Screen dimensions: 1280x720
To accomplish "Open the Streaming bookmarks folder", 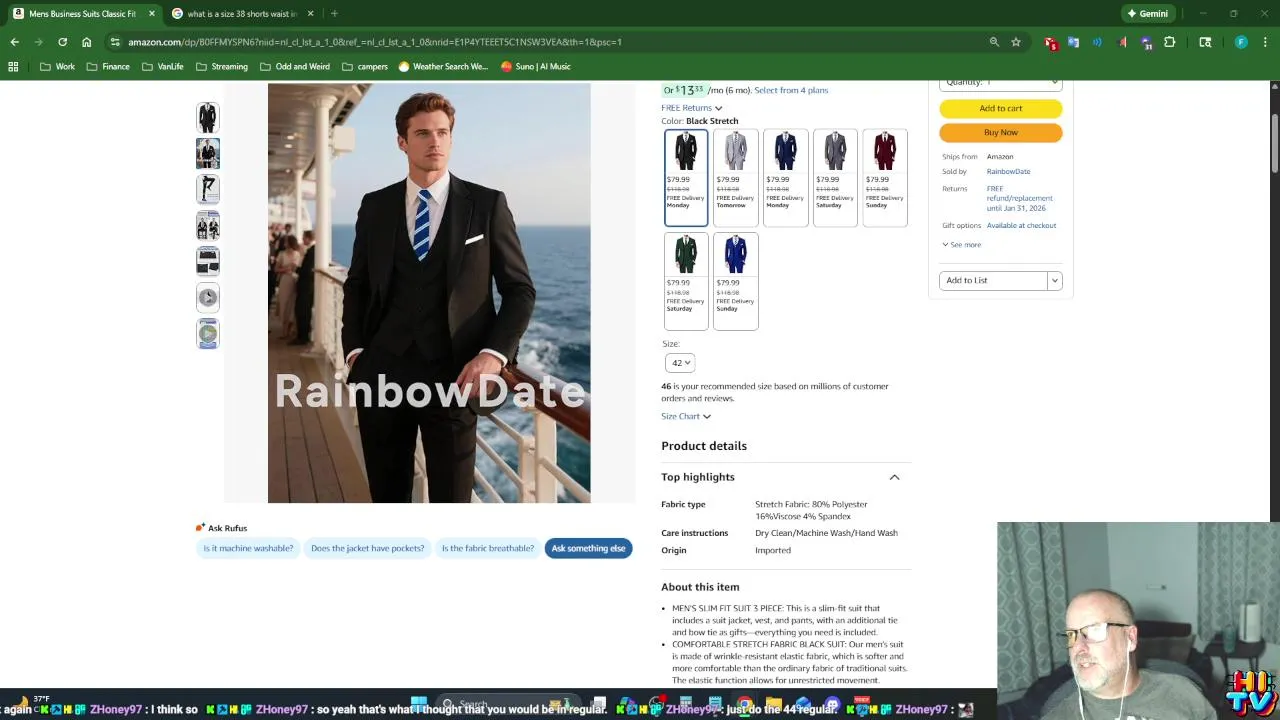I will tap(221, 67).
